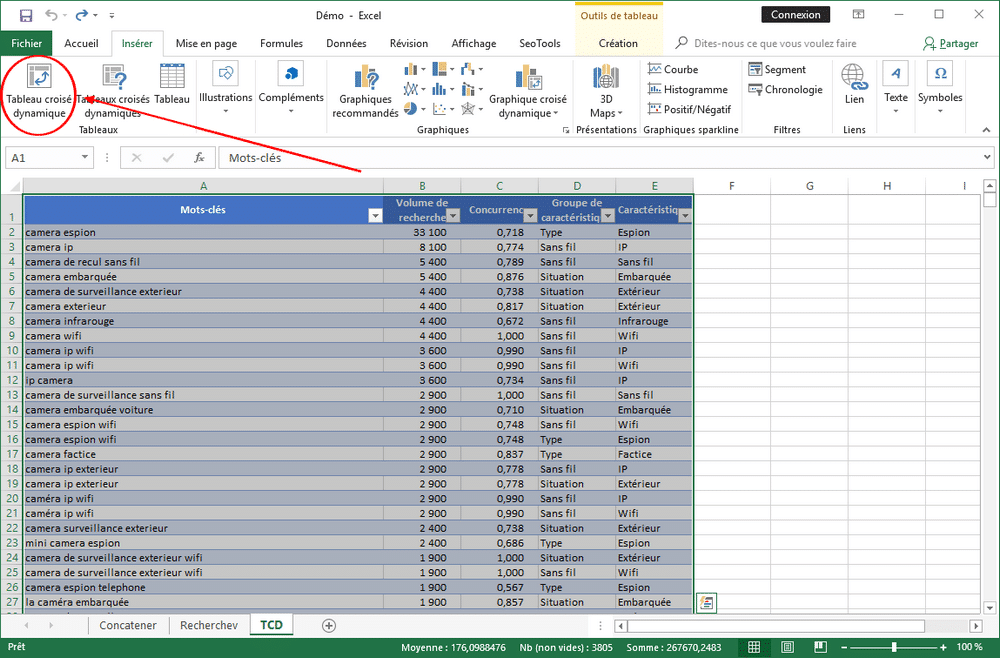Open the Graphique croisé dynamique menu
This screenshot has width=1000, height=658.
pos(527,92)
